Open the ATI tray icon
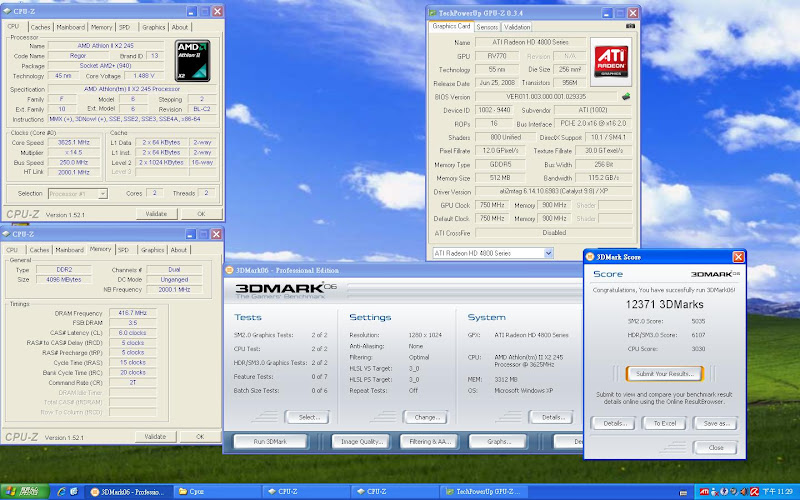 tap(704, 492)
